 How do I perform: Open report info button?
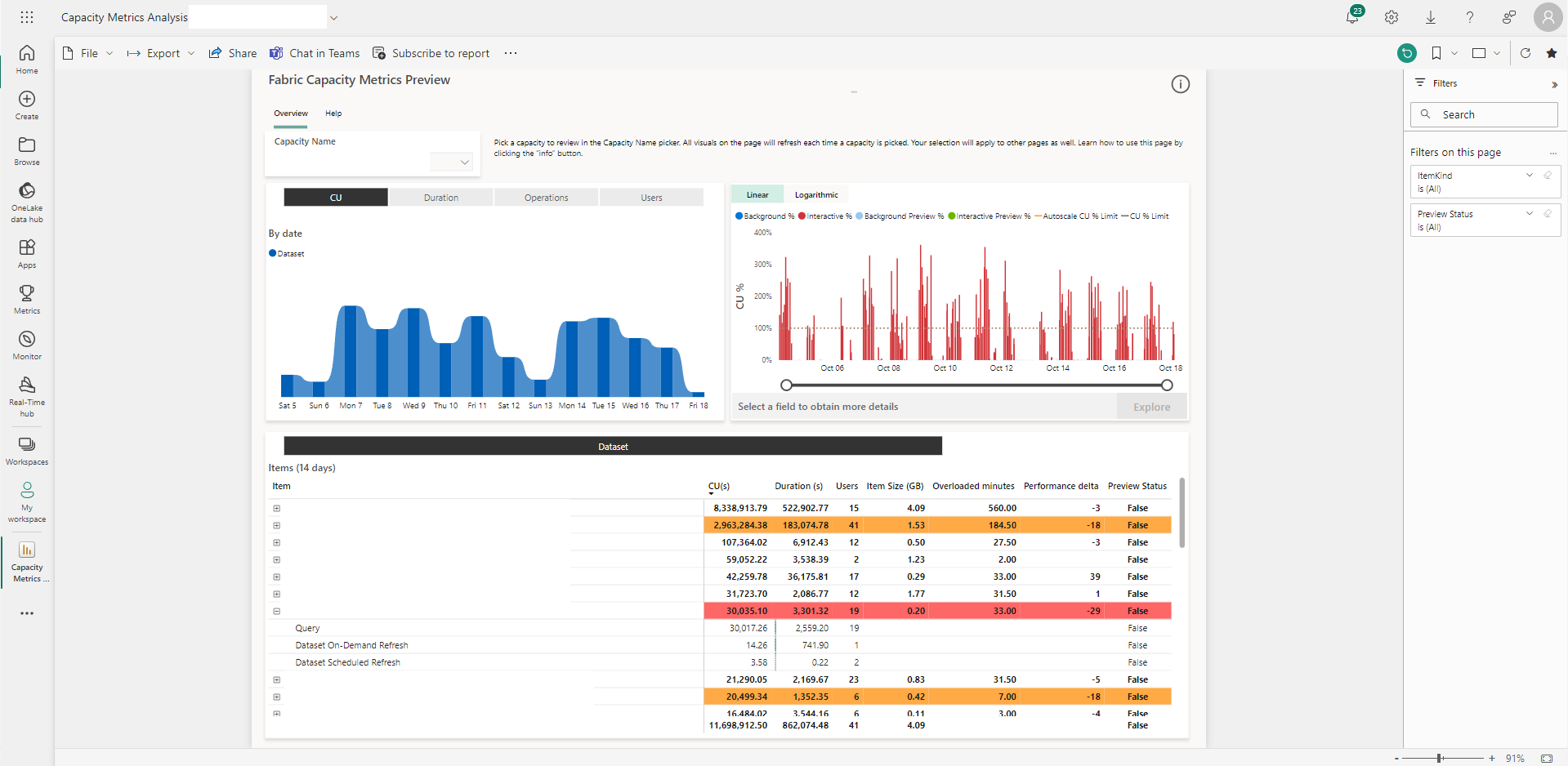pyautogui.click(x=1181, y=84)
